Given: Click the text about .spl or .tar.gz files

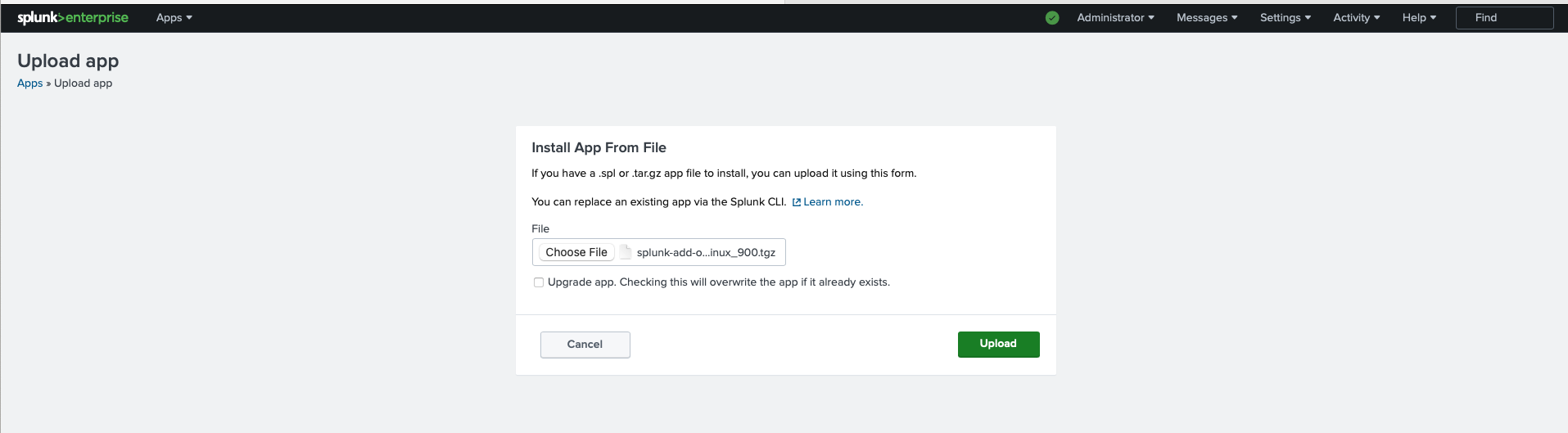Looking at the screenshot, I should [724, 174].
